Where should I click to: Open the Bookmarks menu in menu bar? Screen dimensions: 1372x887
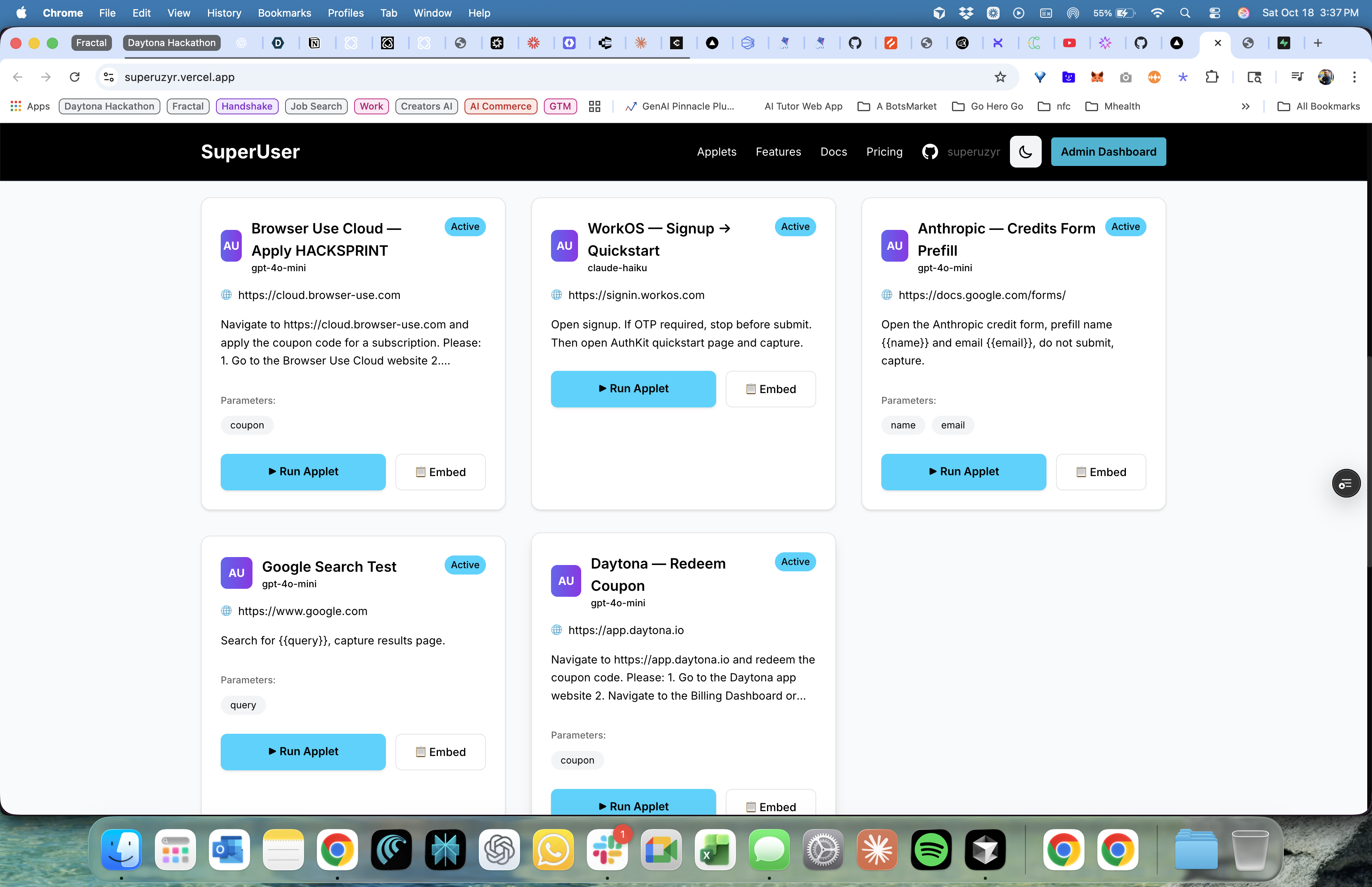(x=284, y=13)
